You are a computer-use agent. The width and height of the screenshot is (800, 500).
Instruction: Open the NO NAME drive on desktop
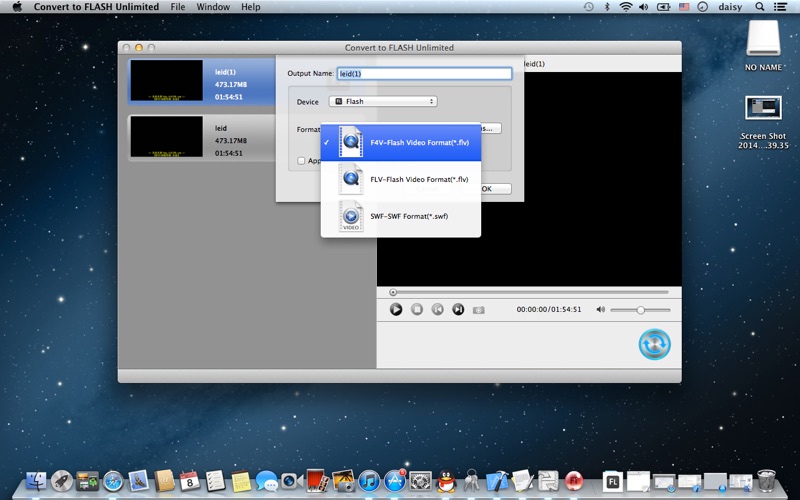(763, 38)
